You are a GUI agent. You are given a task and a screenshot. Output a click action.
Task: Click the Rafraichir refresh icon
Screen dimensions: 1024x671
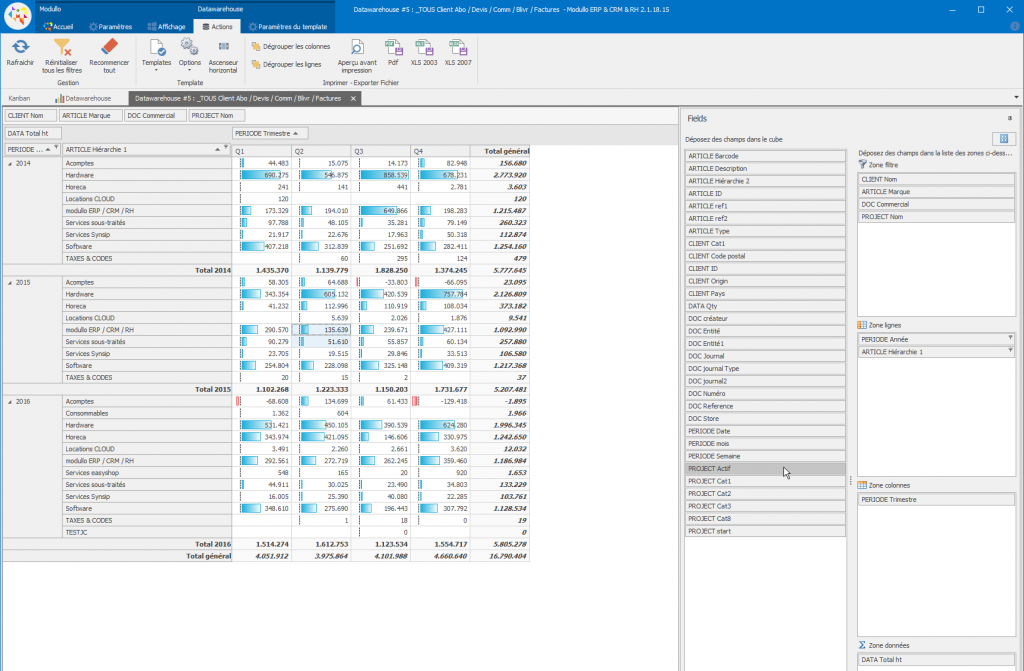point(20,47)
